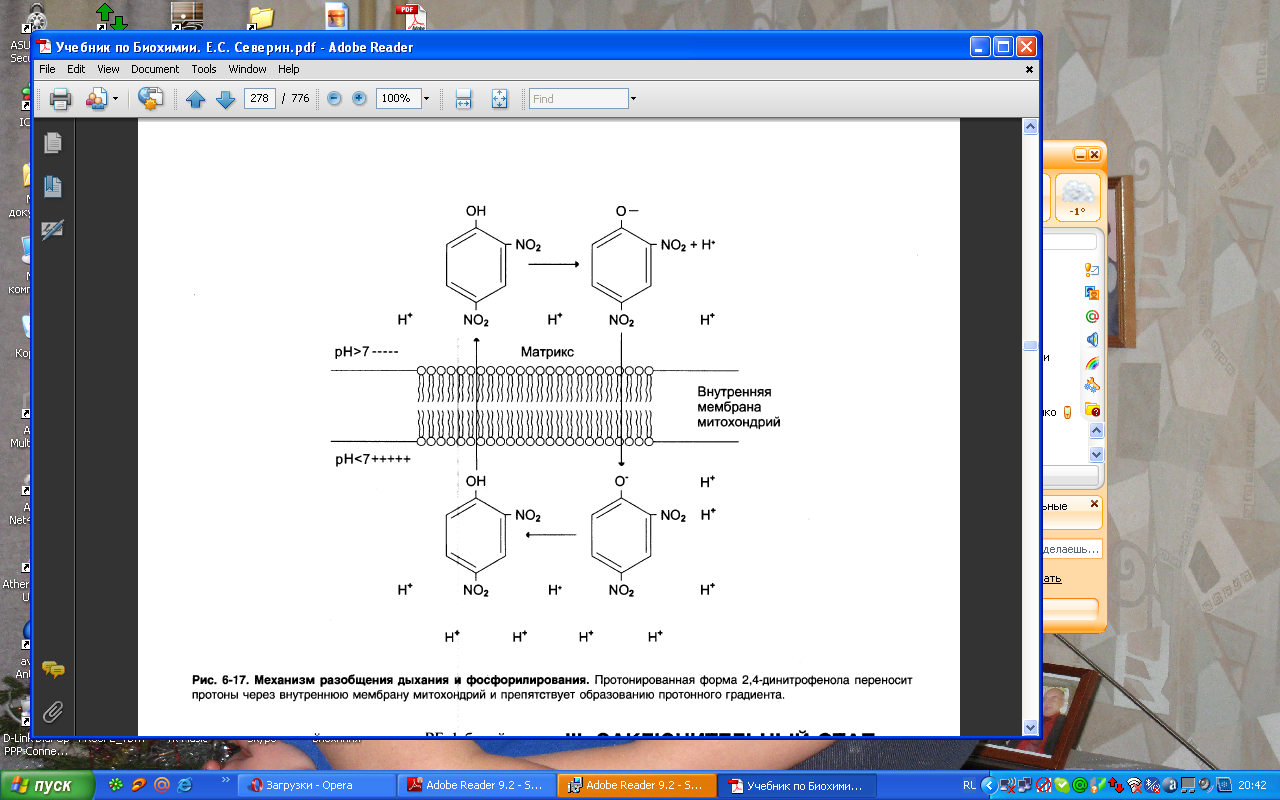Expand hidden system tray icons arrow
Screen dimensions: 1280x800
(x=990, y=785)
